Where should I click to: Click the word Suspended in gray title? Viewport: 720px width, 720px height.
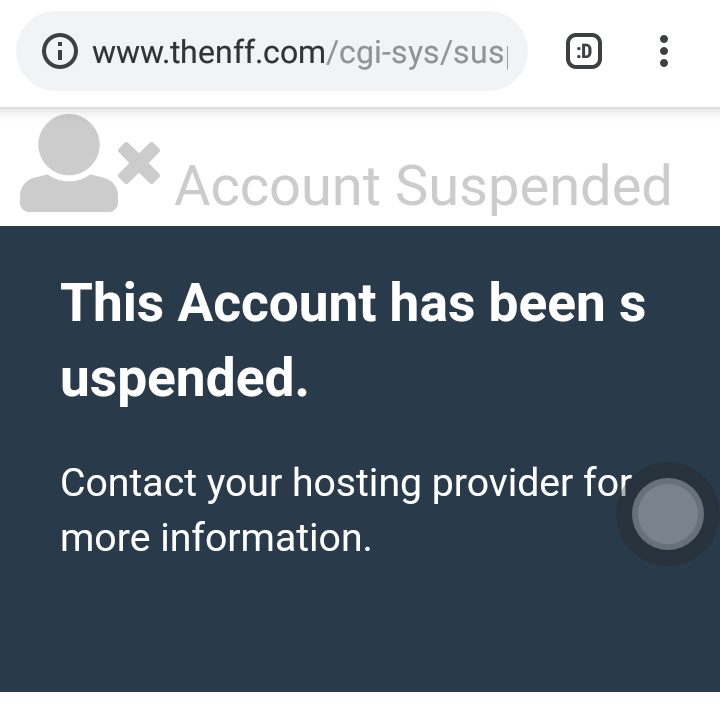(533, 187)
